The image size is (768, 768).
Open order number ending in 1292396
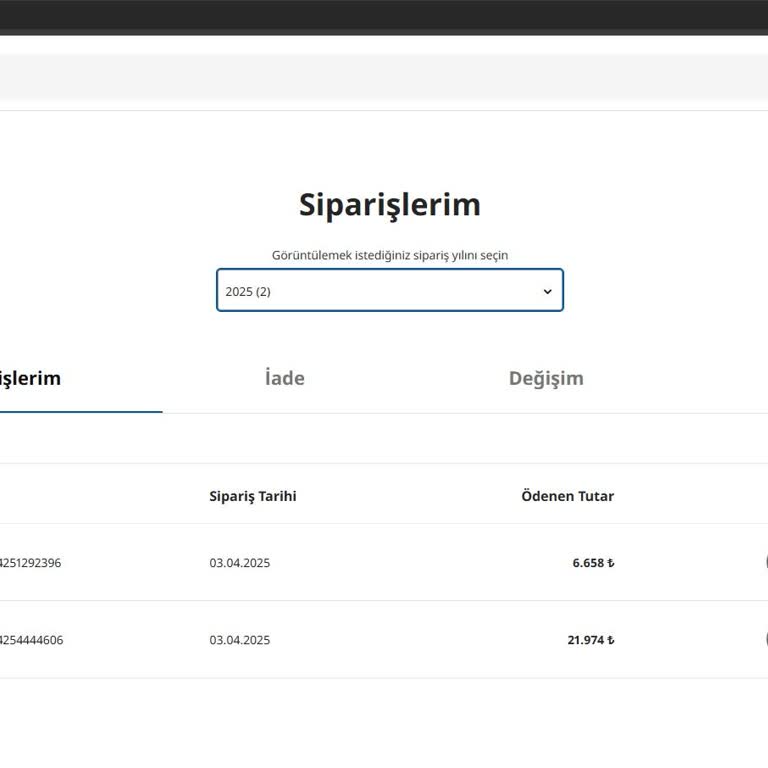point(30,563)
